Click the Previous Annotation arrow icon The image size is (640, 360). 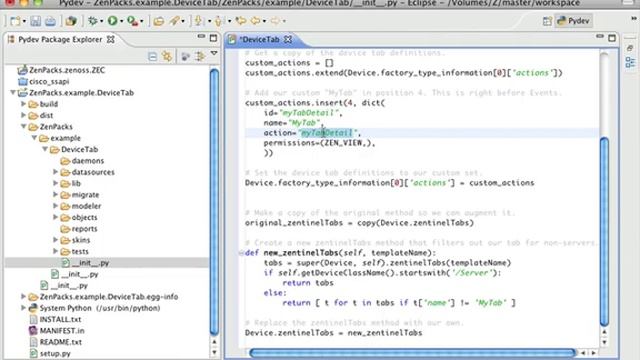218,21
